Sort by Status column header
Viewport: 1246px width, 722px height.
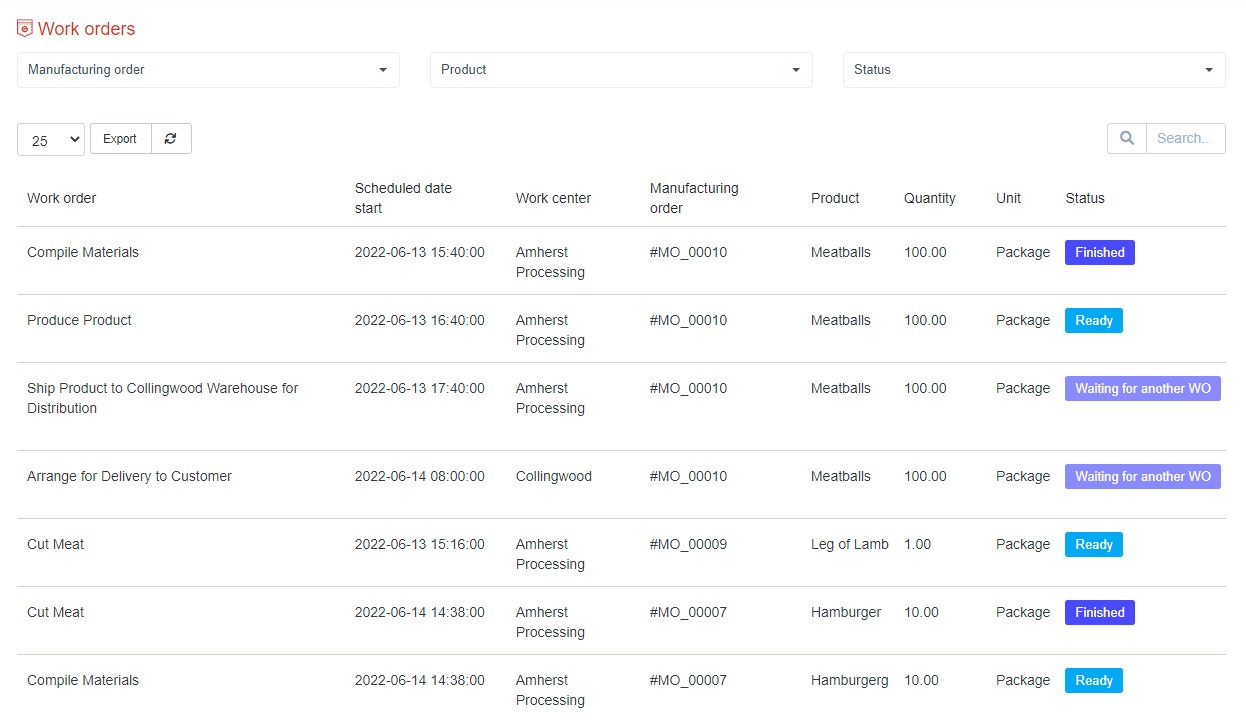tap(1085, 198)
